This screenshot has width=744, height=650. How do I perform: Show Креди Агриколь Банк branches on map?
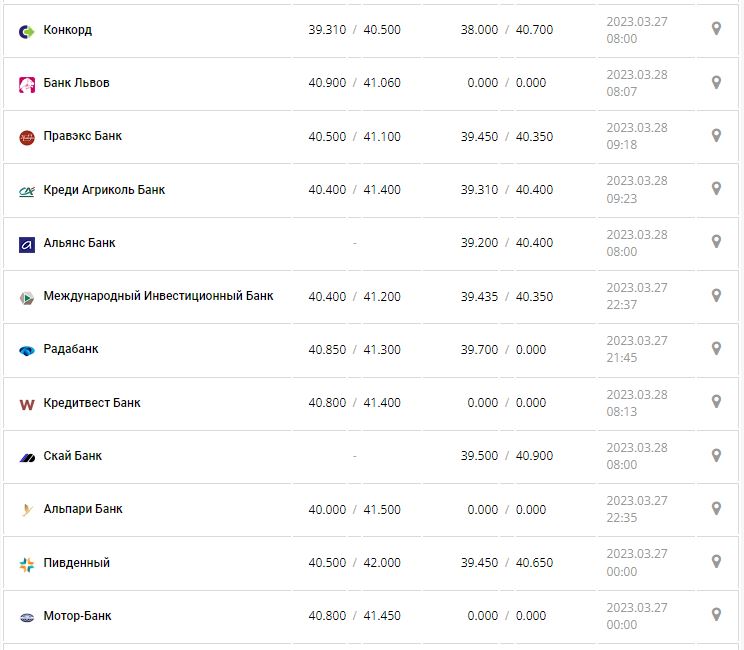716,188
